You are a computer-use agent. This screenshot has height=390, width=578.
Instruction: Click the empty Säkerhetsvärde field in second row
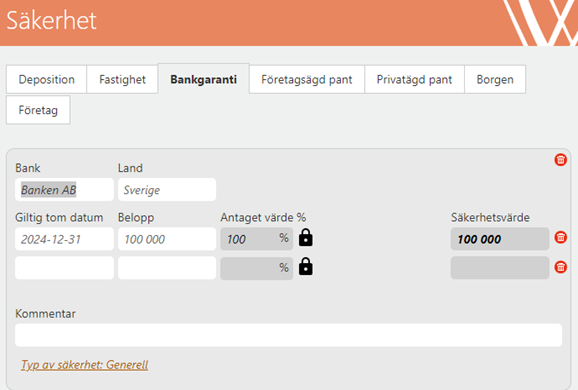[500, 268]
